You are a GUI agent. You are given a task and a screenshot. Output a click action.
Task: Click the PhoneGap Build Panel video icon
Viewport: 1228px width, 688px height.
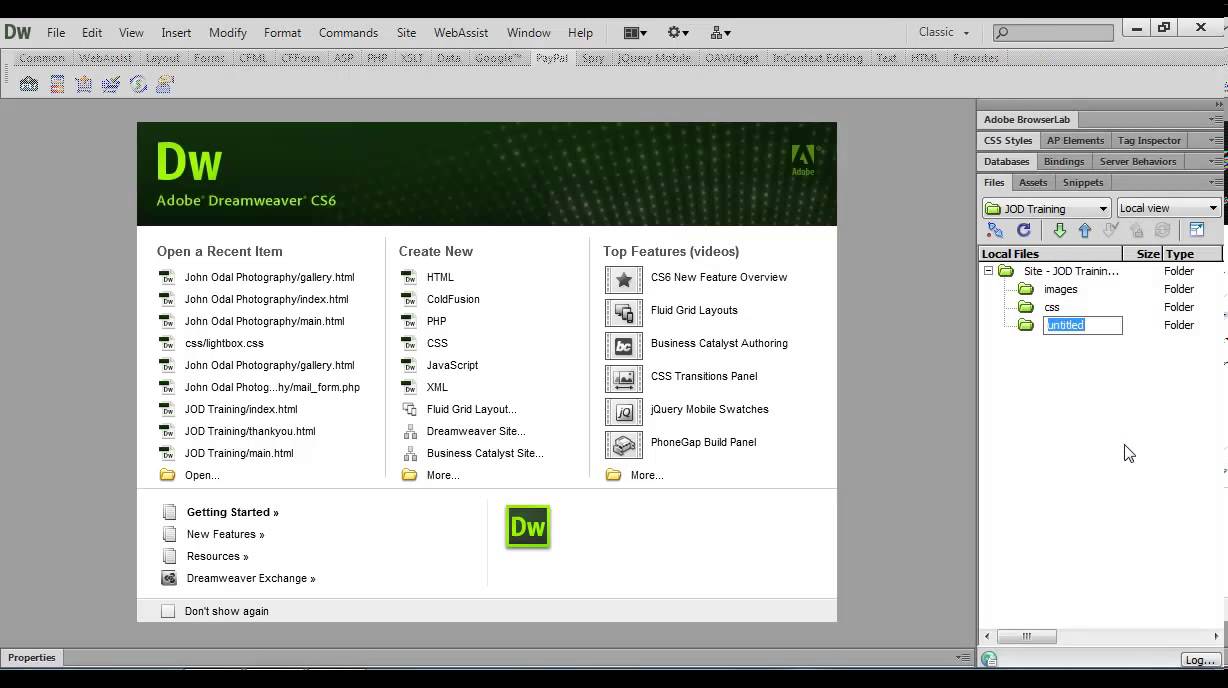(x=624, y=445)
